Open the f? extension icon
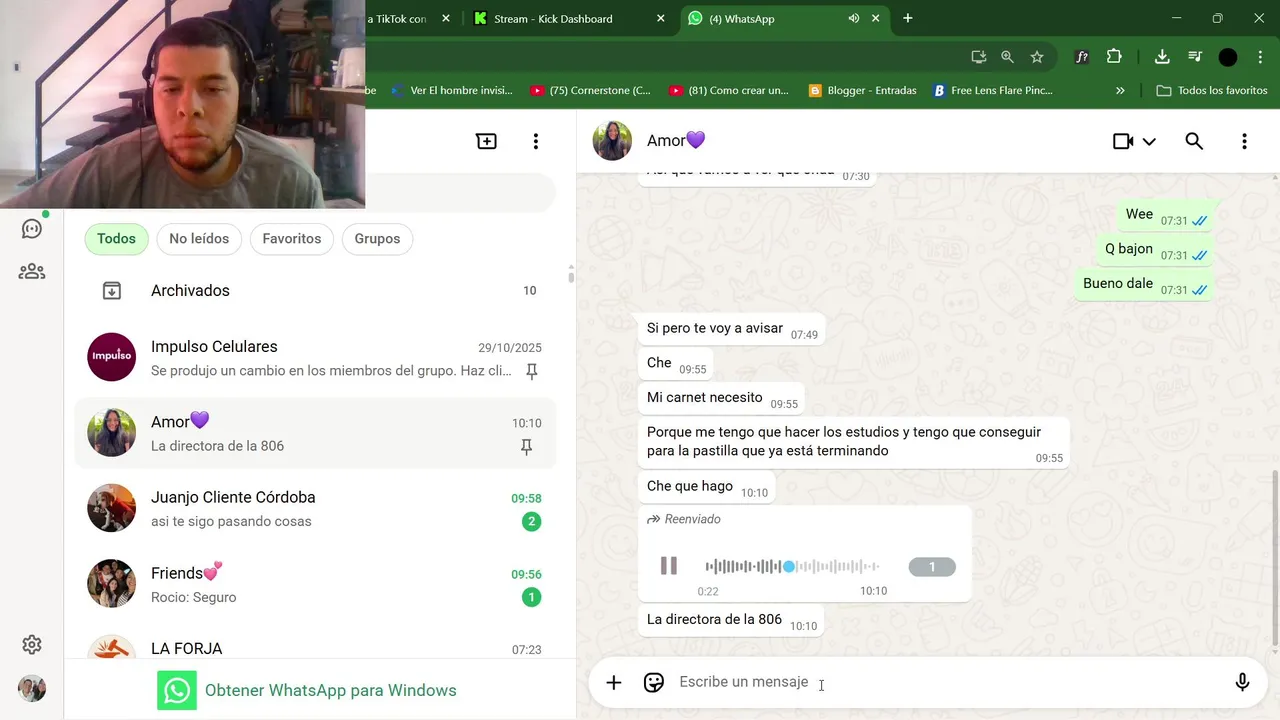 pyautogui.click(x=1082, y=57)
